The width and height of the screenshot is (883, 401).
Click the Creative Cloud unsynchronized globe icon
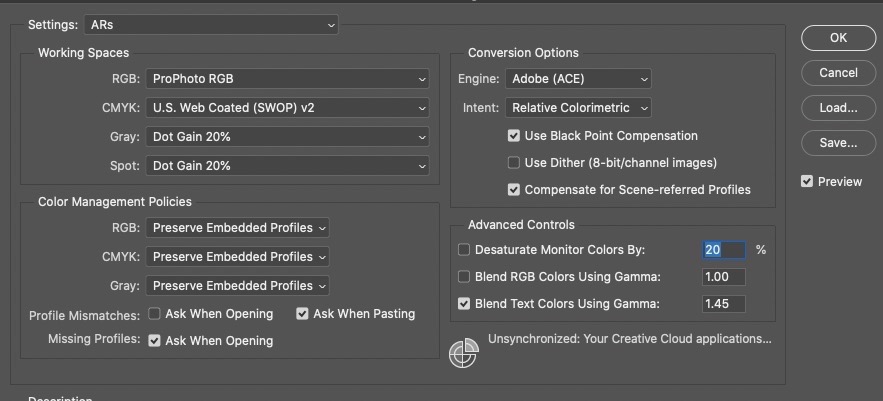[x=463, y=354]
